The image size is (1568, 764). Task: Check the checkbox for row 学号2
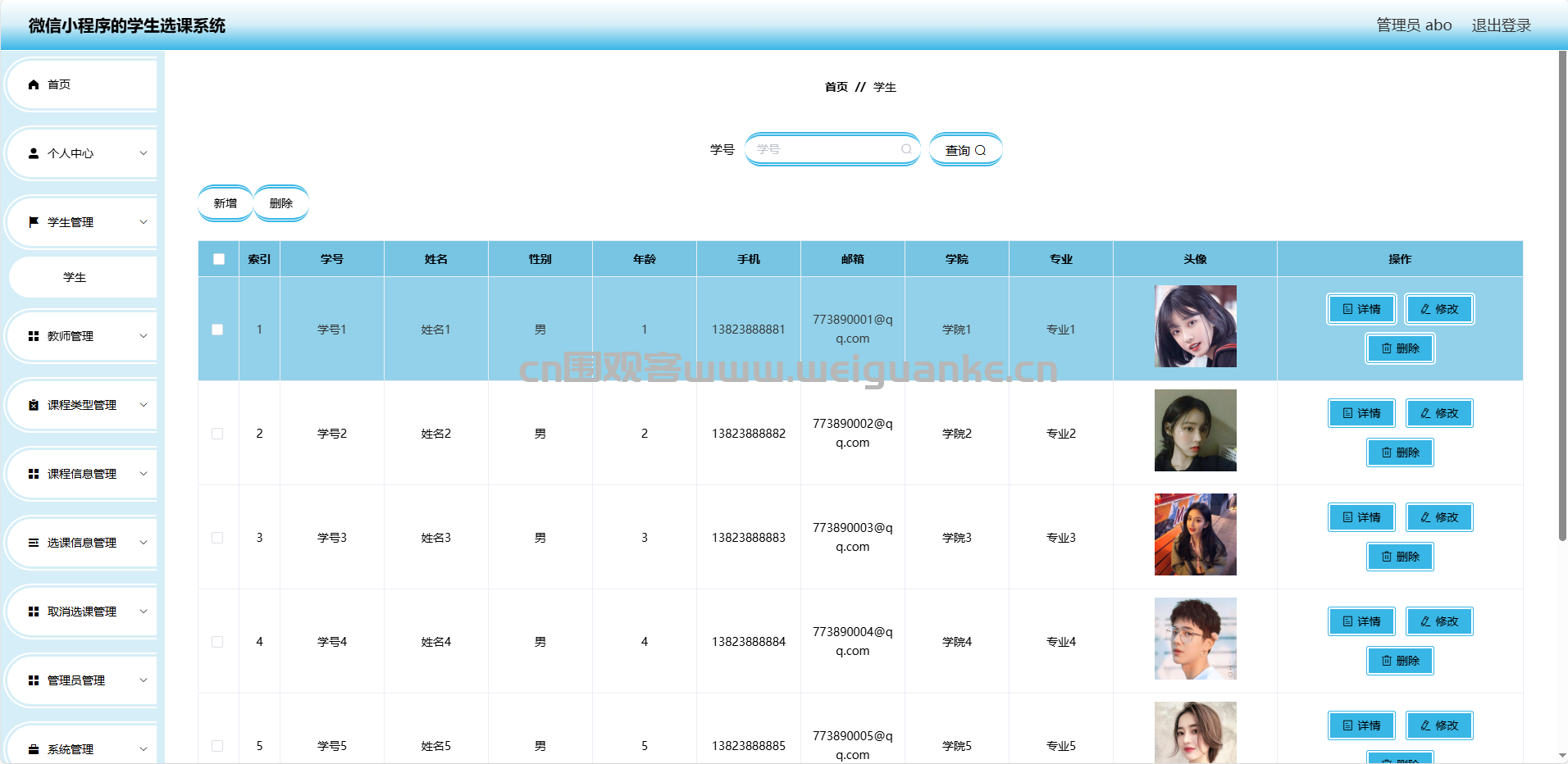[x=217, y=434]
